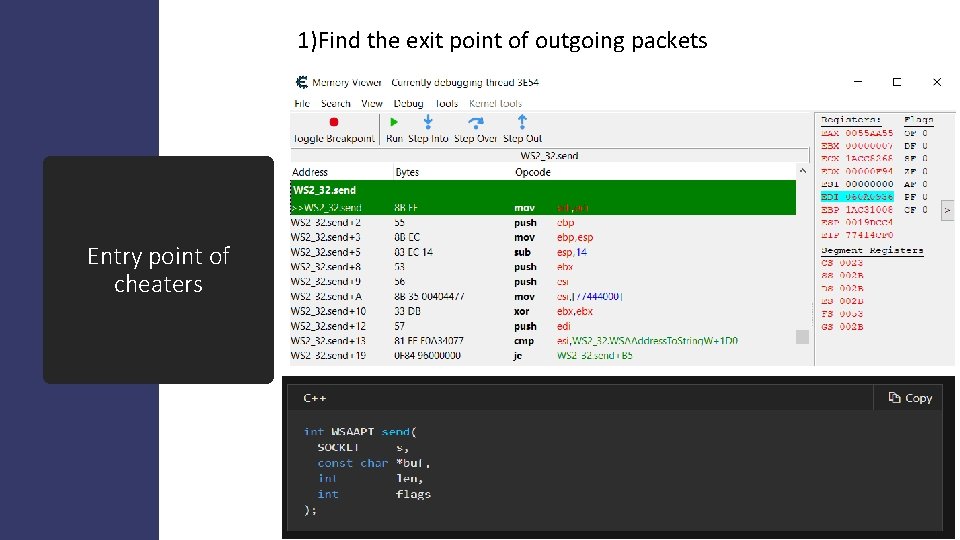Click the Step Out icon
The image size is (960, 540).
click(x=521, y=122)
